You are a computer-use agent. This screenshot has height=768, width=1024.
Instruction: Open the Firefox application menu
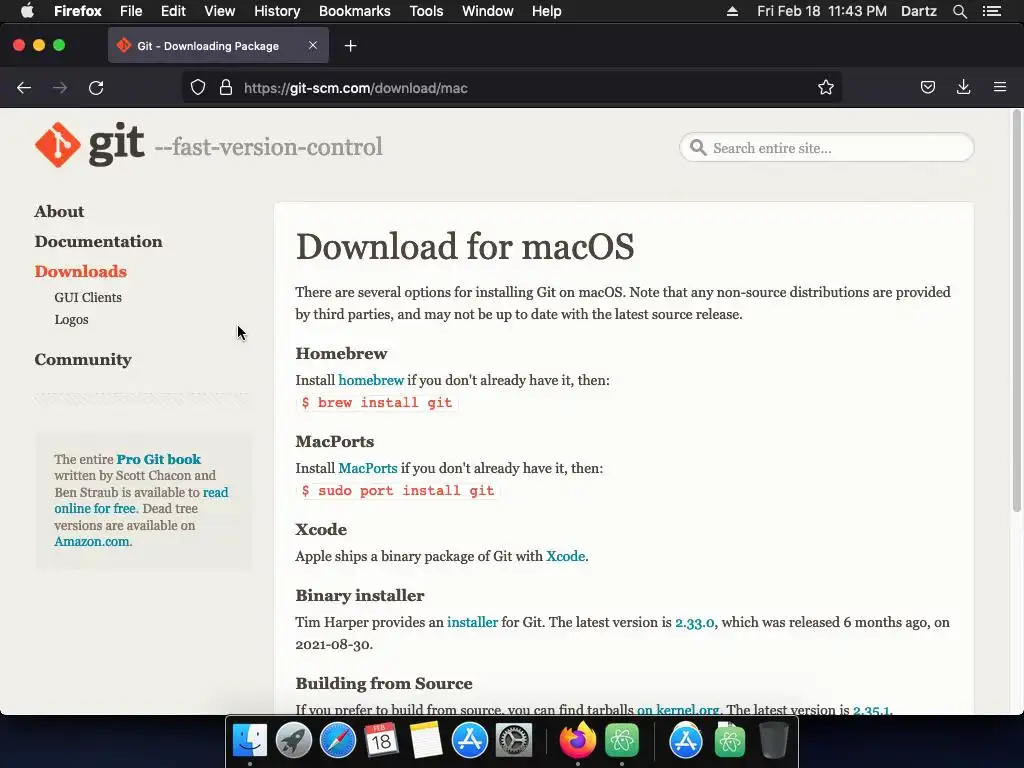coord(78,11)
